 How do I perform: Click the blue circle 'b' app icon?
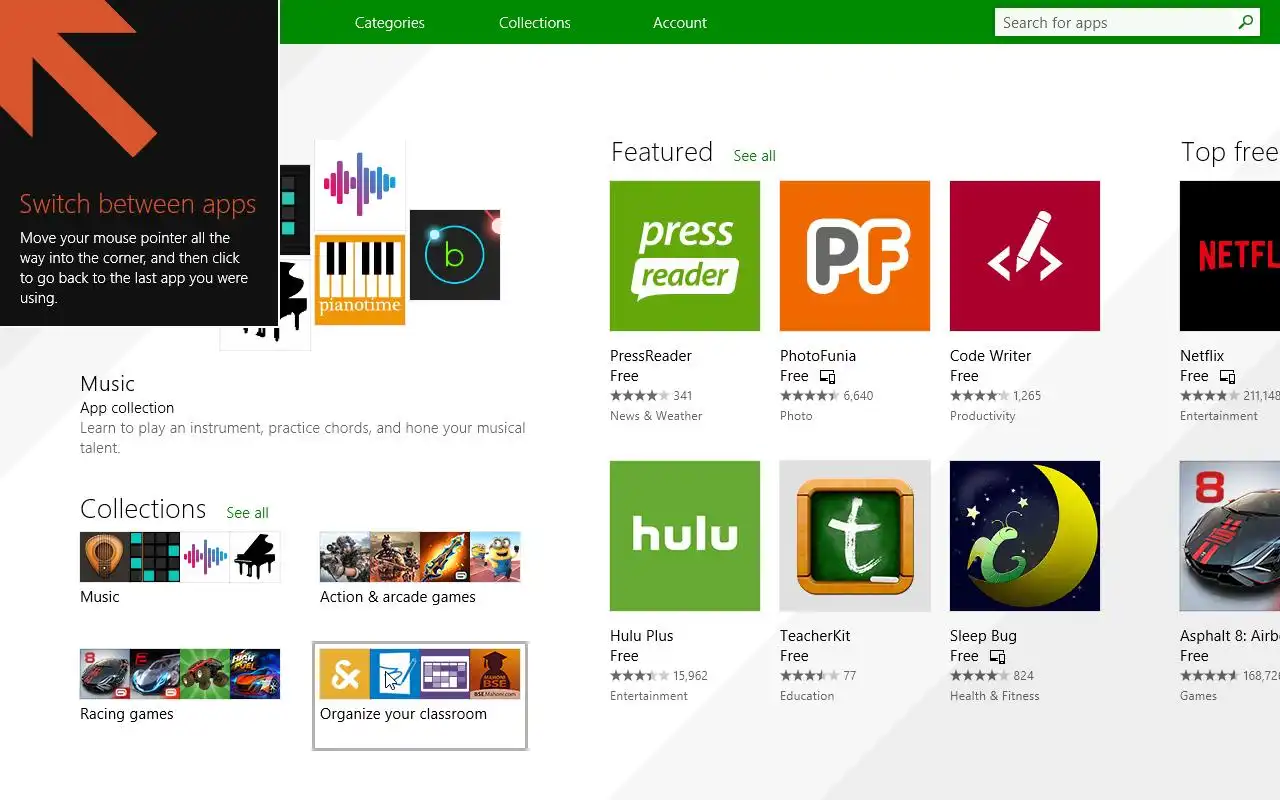click(455, 255)
